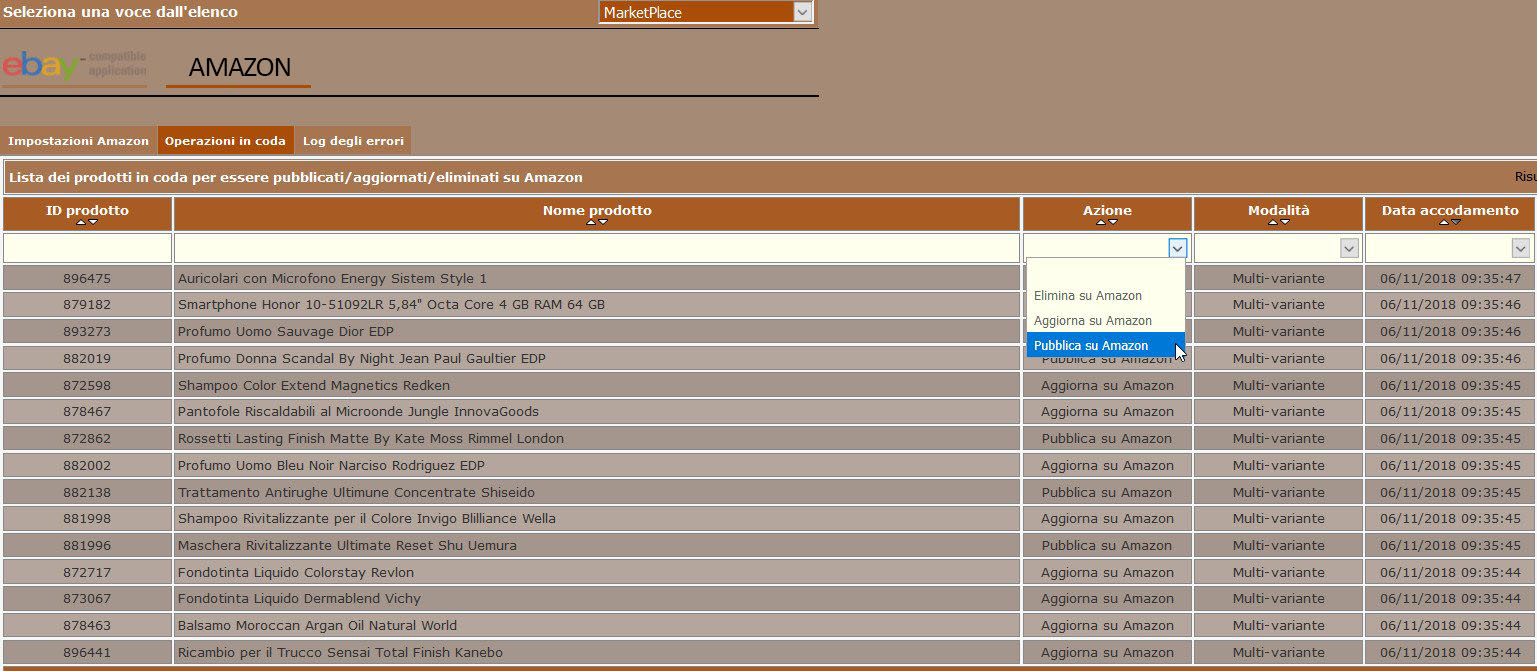Sort Nome prodotto ascending arrow
This screenshot has width=1537, height=671.
[591, 222]
